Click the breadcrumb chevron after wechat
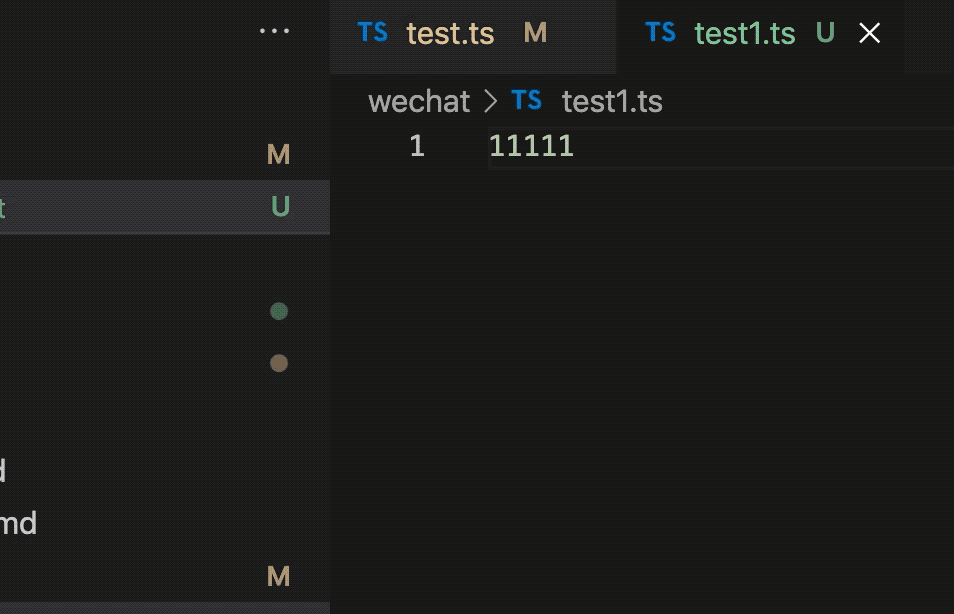This screenshot has height=614, width=954. (490, 101)
